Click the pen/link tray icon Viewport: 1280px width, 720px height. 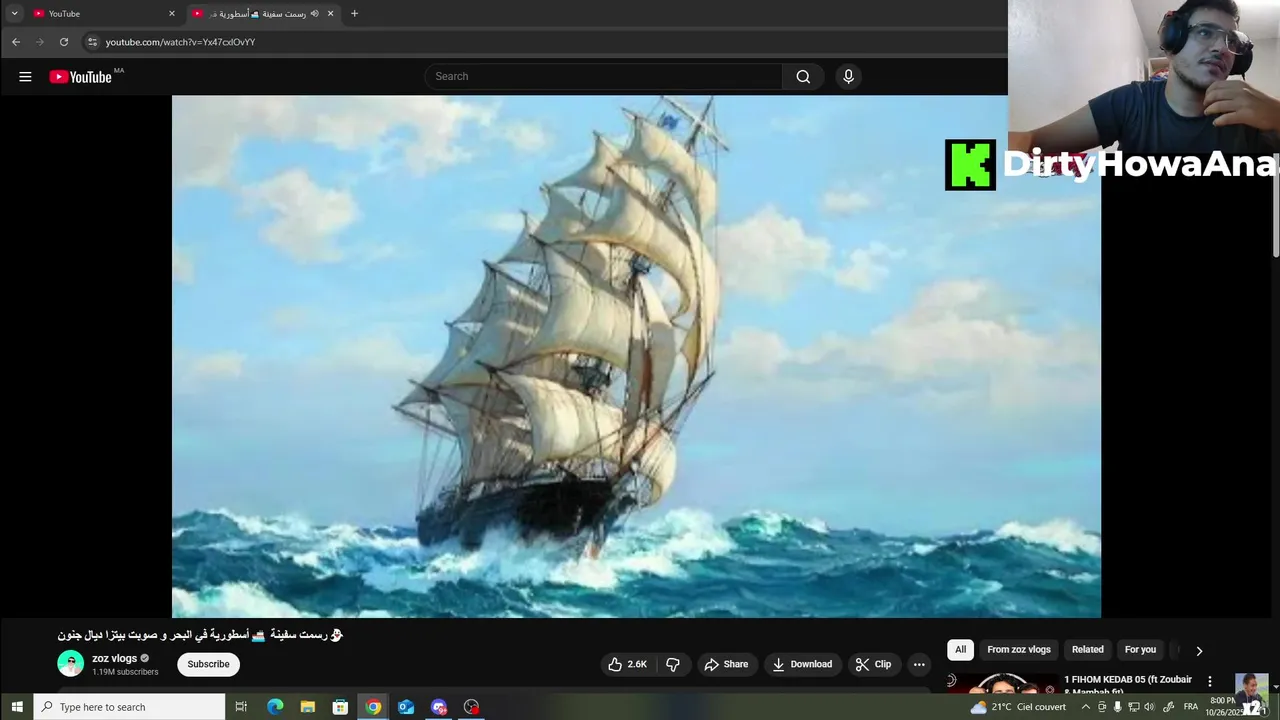pos(1168,707)
